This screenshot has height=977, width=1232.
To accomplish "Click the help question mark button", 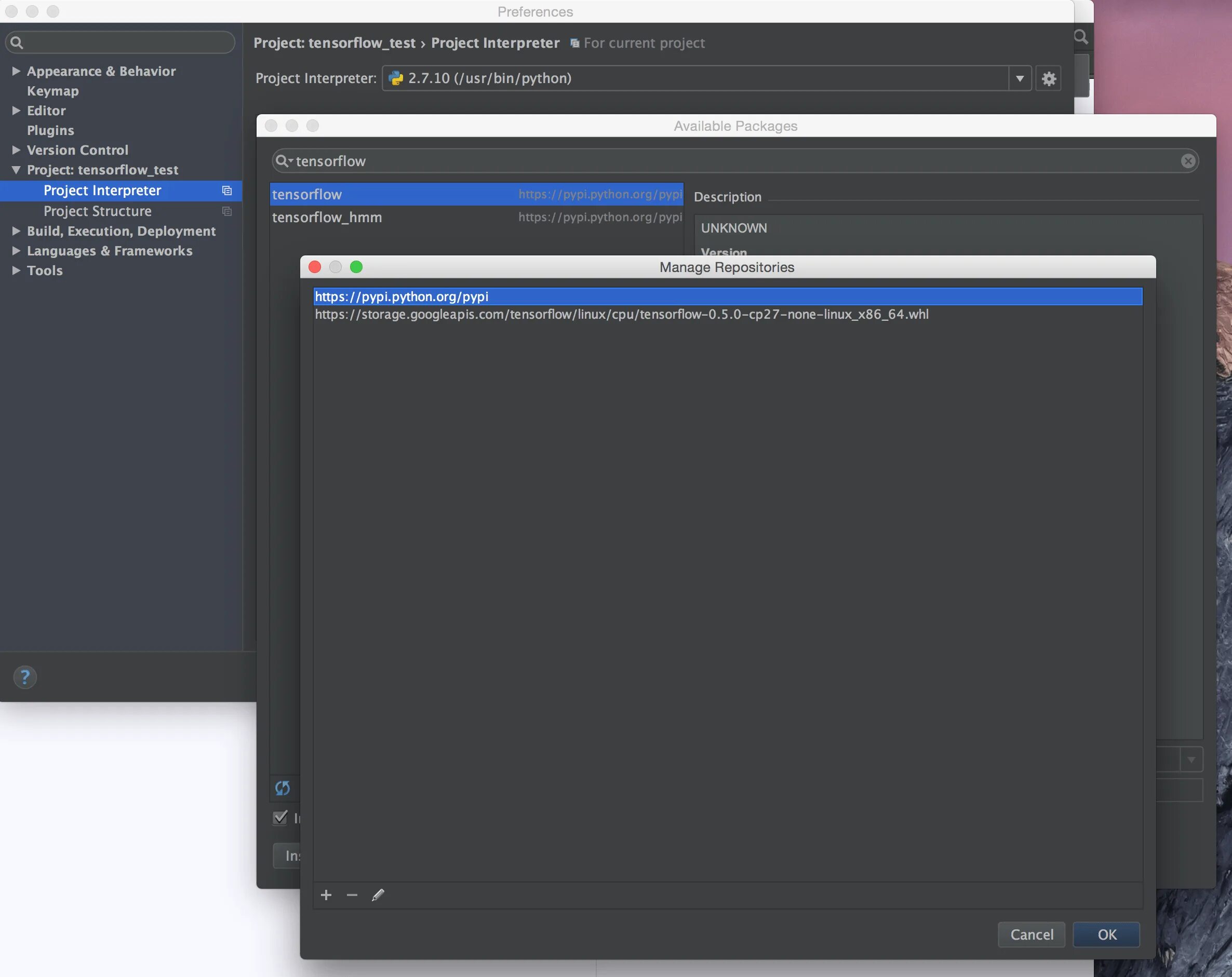I will (x=24, y=677).
